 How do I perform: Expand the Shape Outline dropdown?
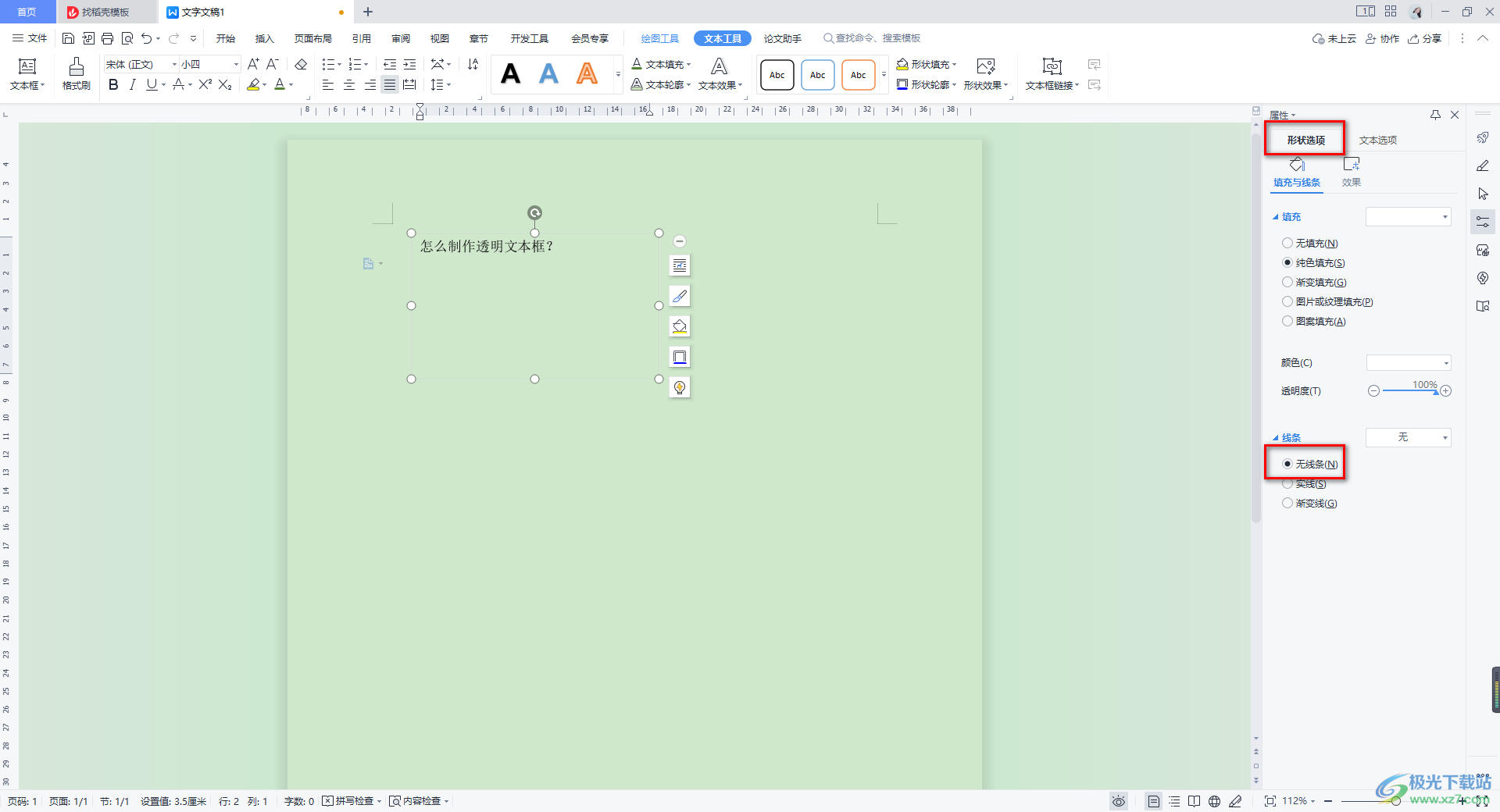click(954, 84)
